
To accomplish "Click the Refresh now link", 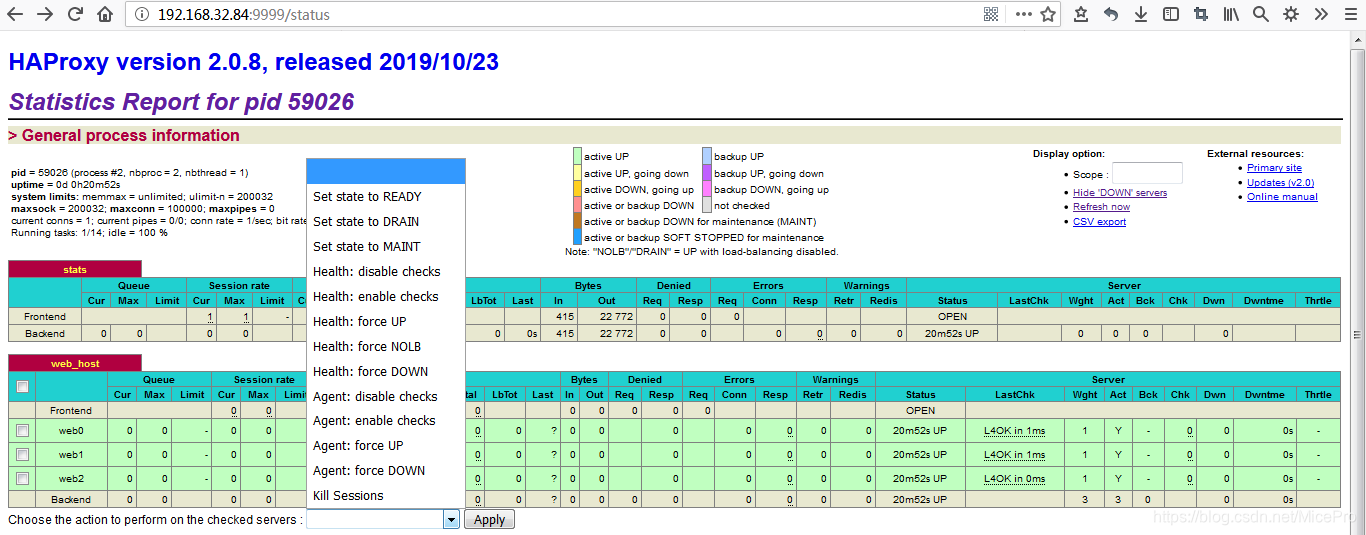I will (1101, 207).
